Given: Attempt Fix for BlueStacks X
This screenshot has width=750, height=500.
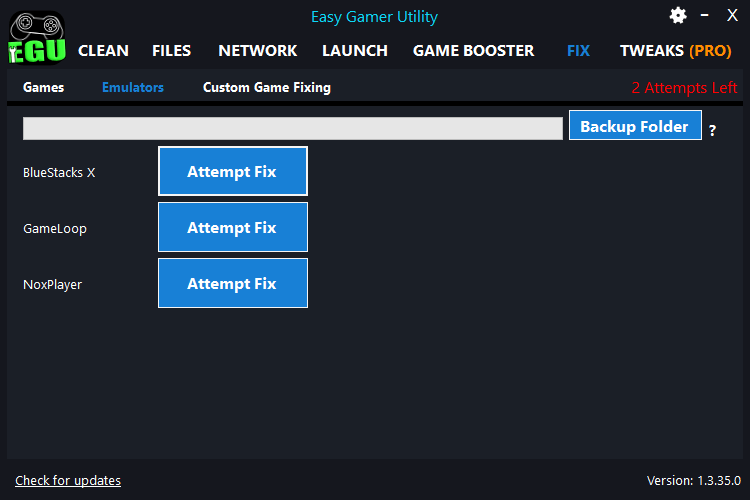Looking at the screenshot, I should click(232, 171).
